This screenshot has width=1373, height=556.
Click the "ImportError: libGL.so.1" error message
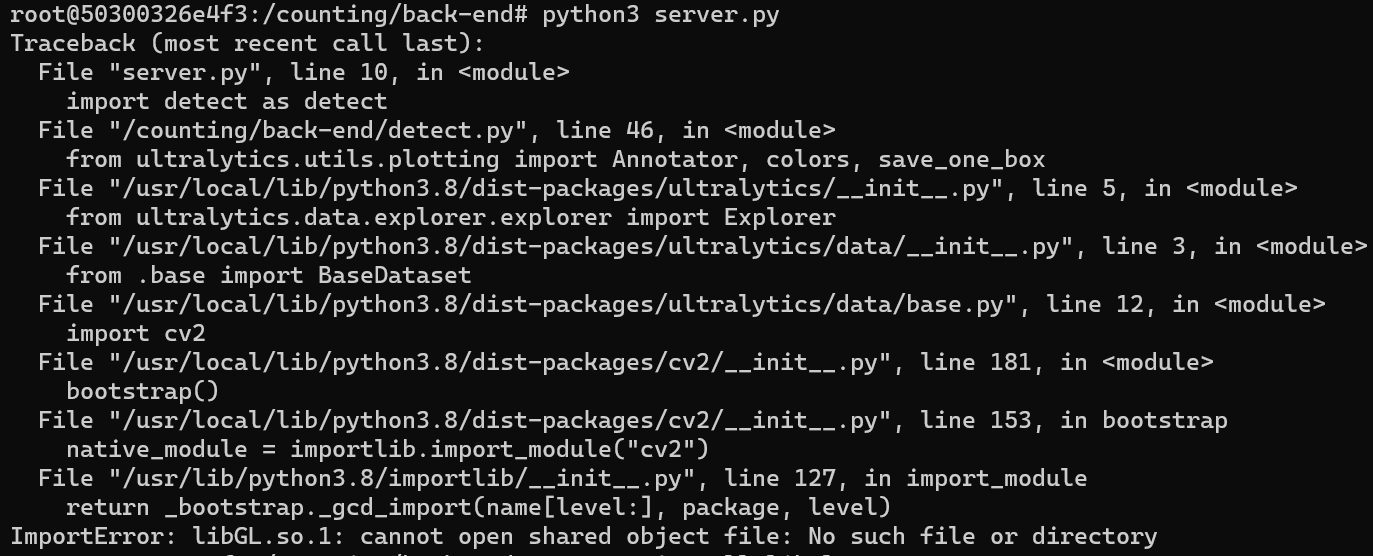[x=583, y=537]
